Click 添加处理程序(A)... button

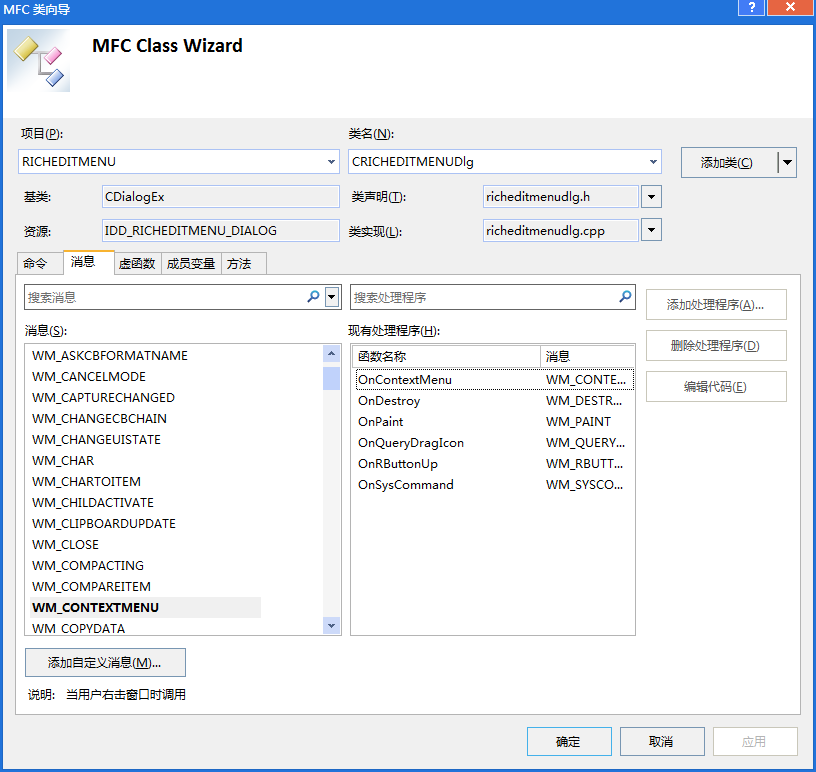click(x=716, y=305)
